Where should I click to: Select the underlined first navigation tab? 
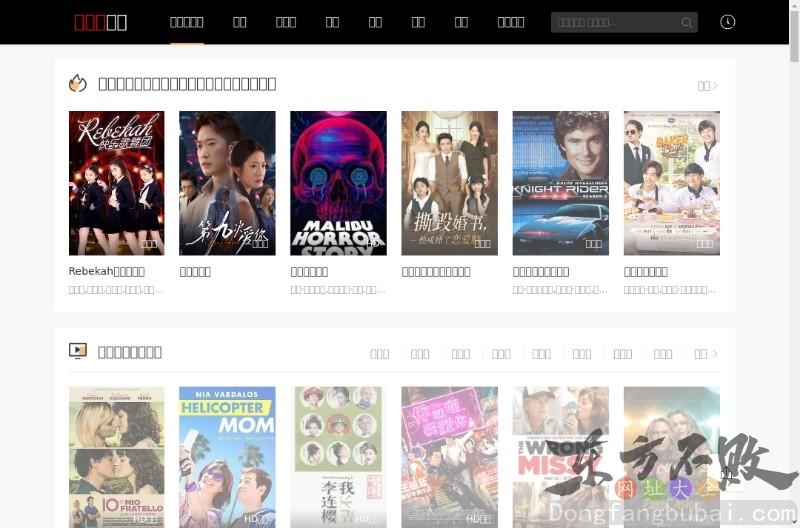click(187, 22)
